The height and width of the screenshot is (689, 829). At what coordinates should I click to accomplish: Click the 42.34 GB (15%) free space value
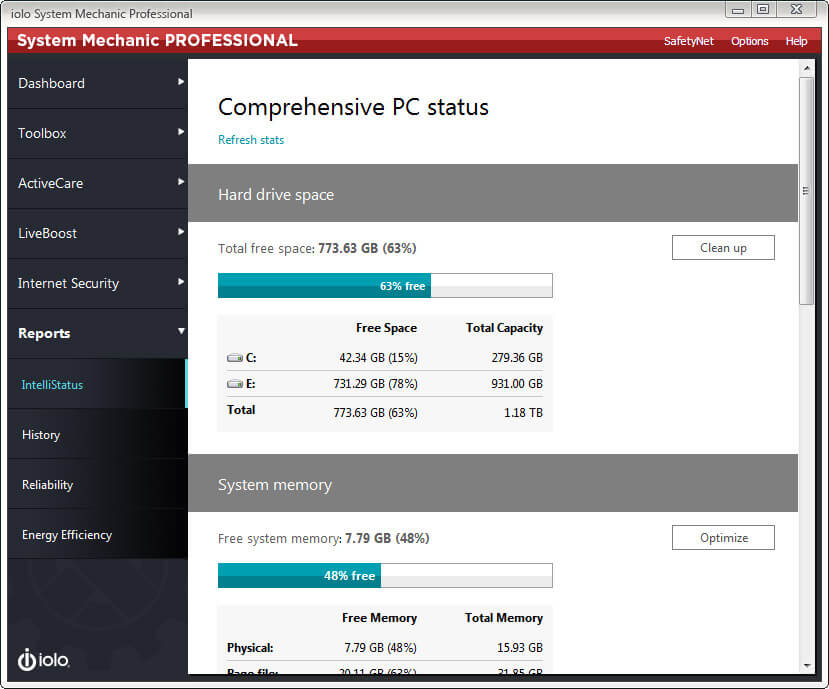tap(379, 358)
